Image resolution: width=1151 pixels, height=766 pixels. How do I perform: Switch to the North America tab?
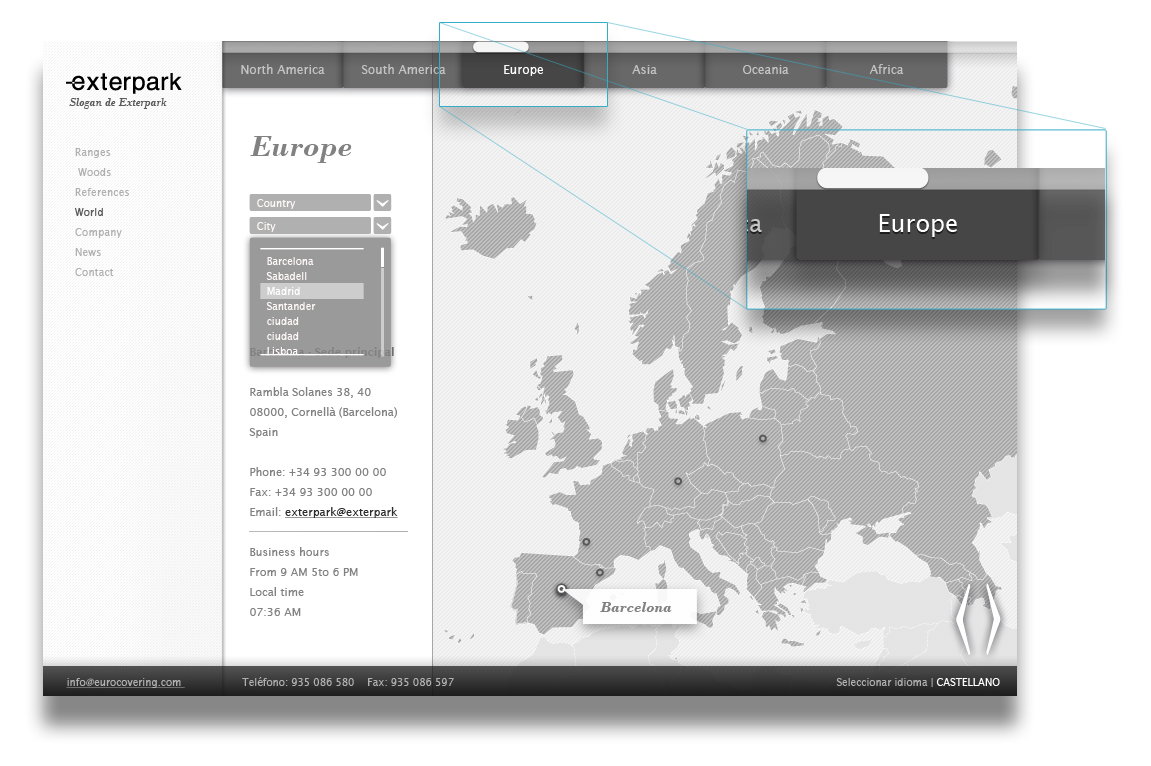pos(282,70)
